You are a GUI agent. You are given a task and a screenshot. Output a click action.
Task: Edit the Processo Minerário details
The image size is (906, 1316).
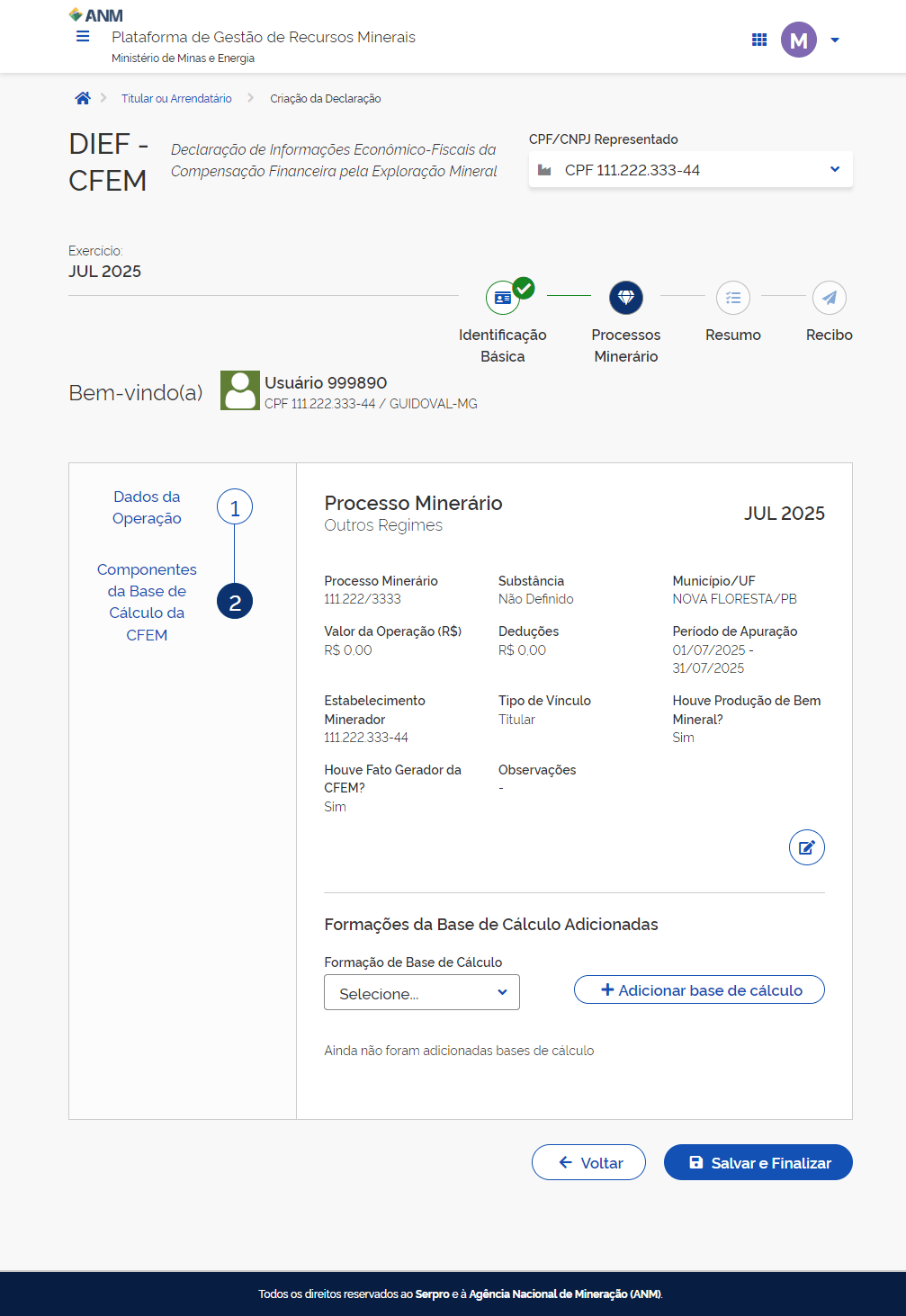point(806,847)
